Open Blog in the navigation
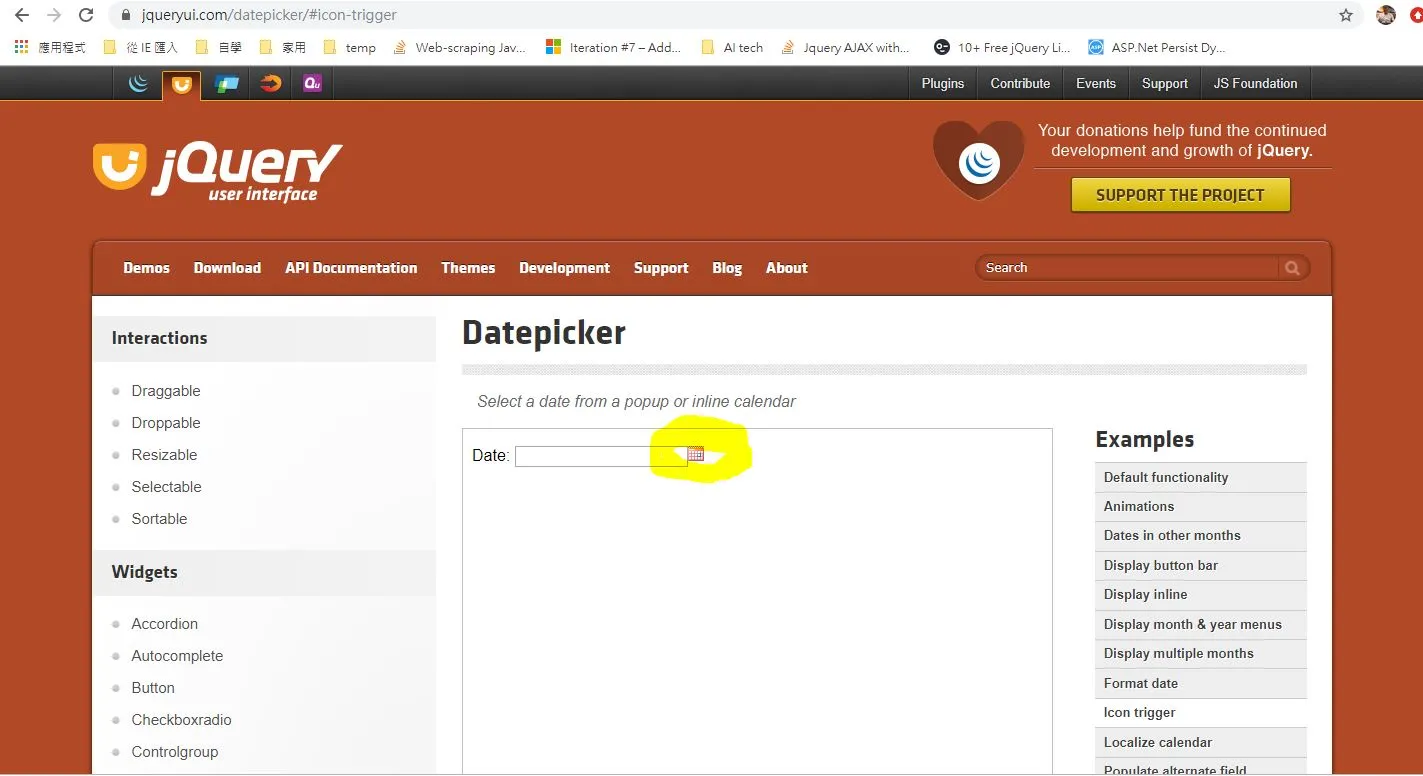This screenshot has height=776, width=1423. point(727,268)
